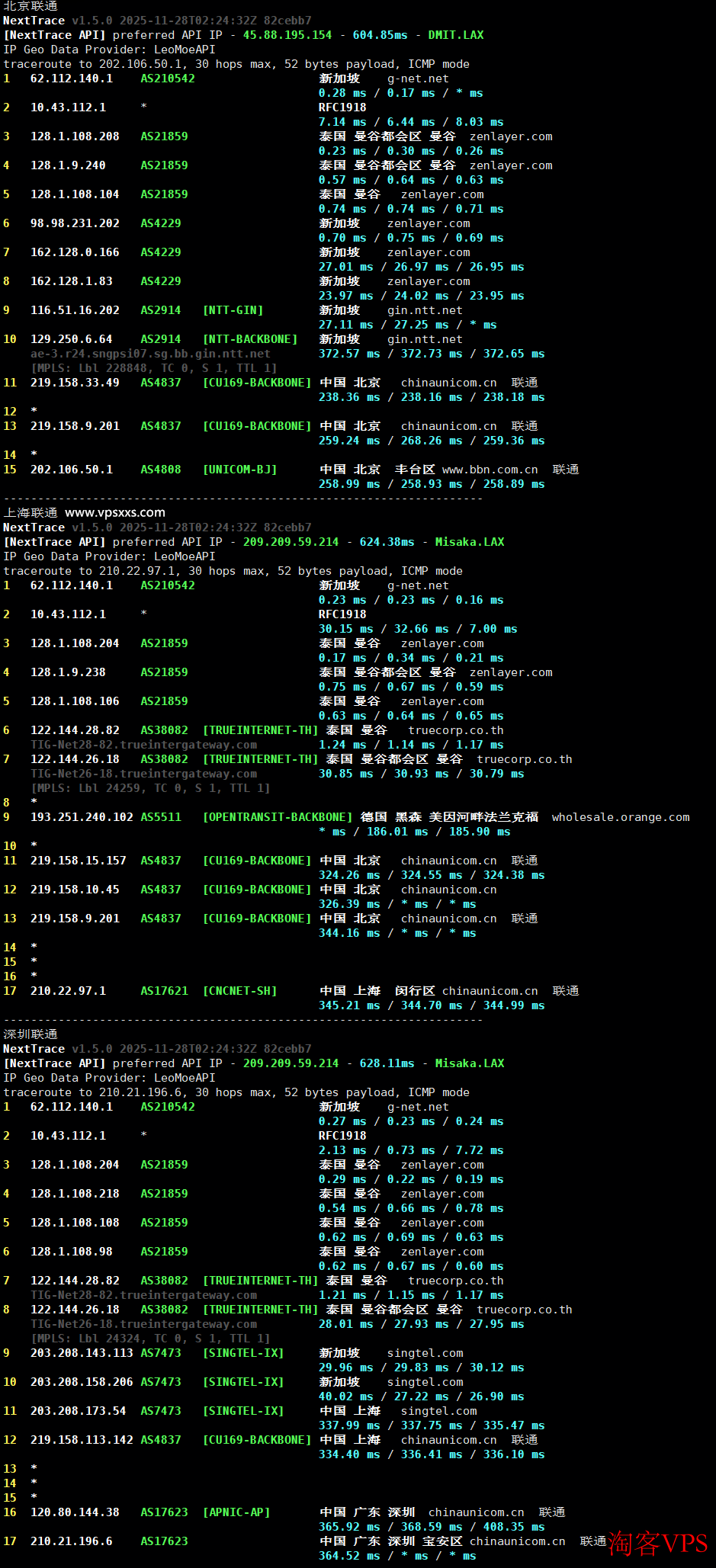Image resolution: width=716 pixels, height=1568 pixels.
Task: Click the 深圳联通 section heading
Action: (30, 1034)
